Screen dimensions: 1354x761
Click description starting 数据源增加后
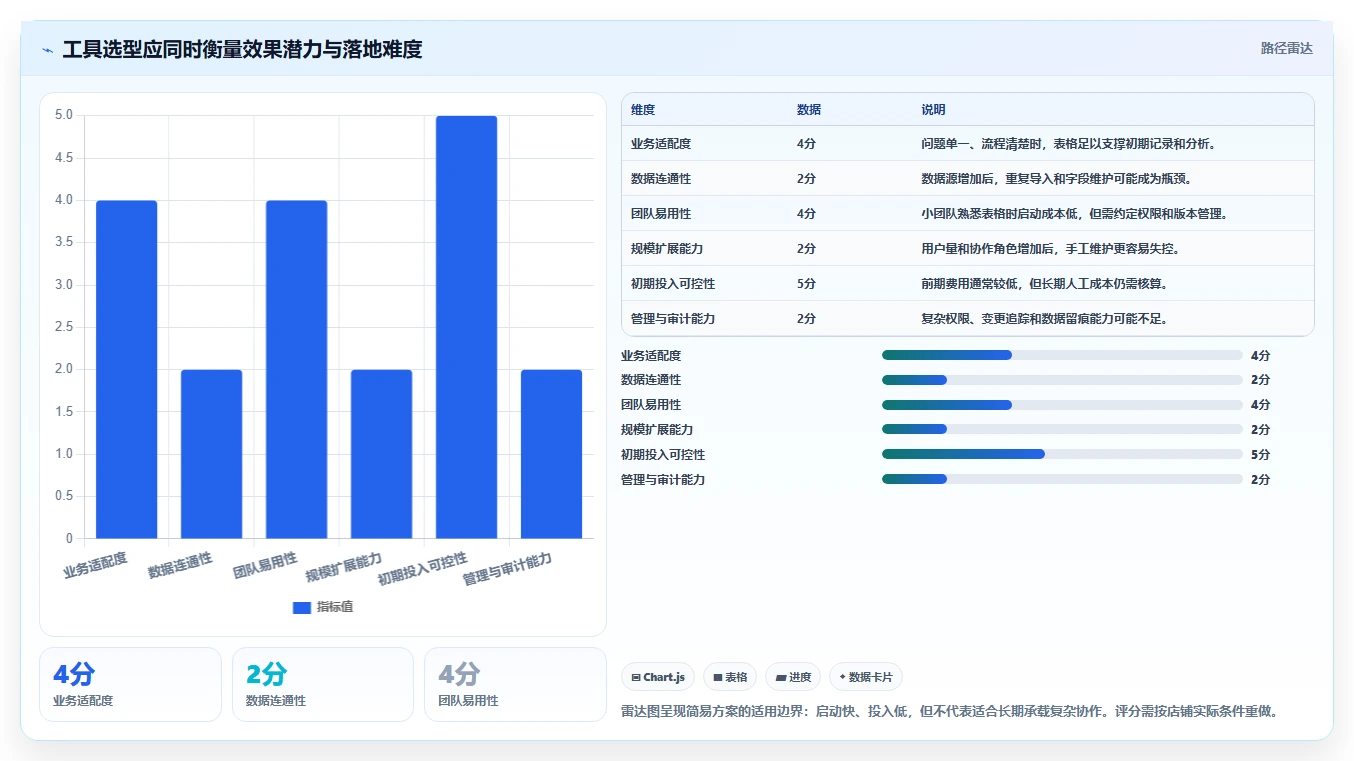tap(1056, 179)
